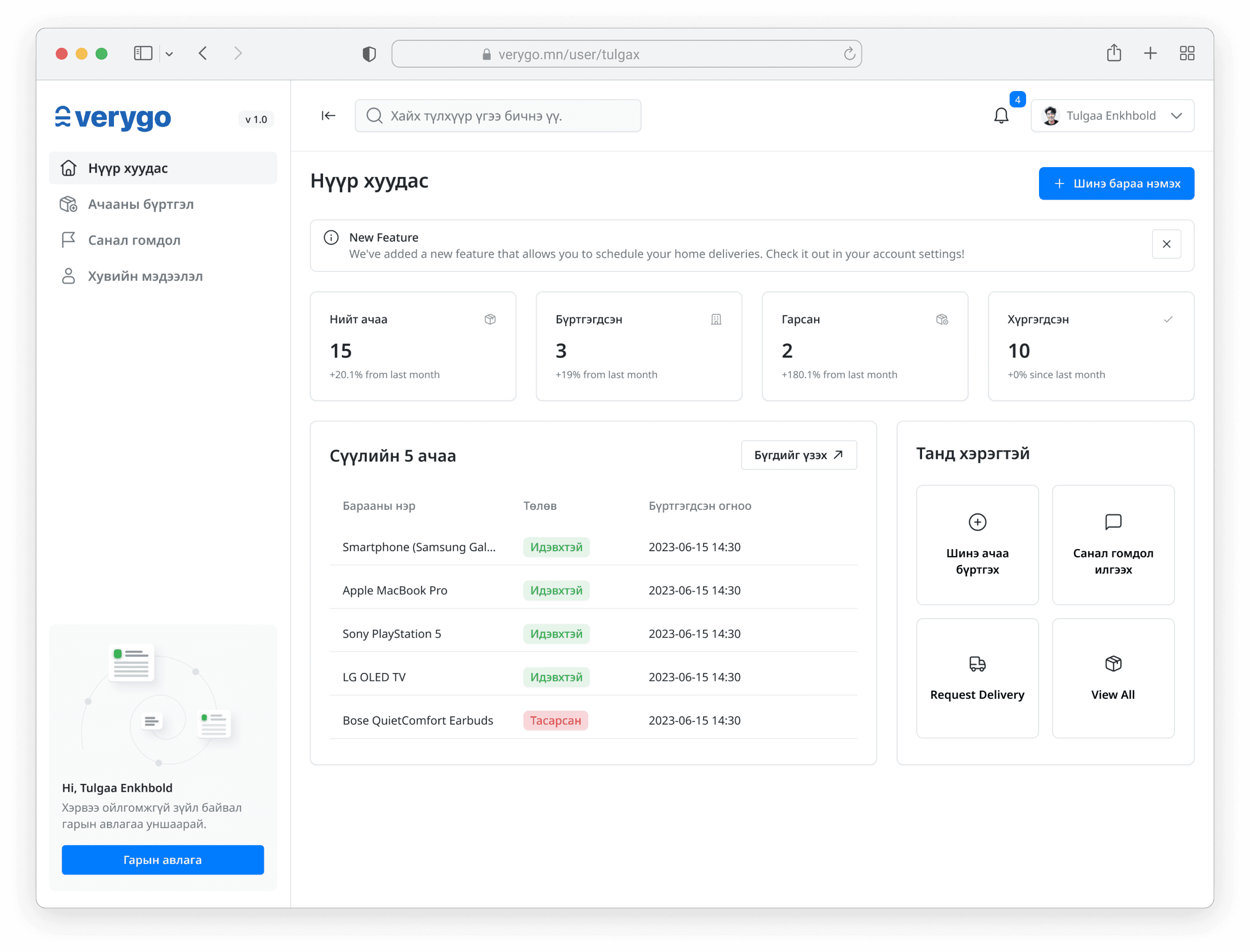Click the Бүгдийг үзэх link button

point(798,455)
